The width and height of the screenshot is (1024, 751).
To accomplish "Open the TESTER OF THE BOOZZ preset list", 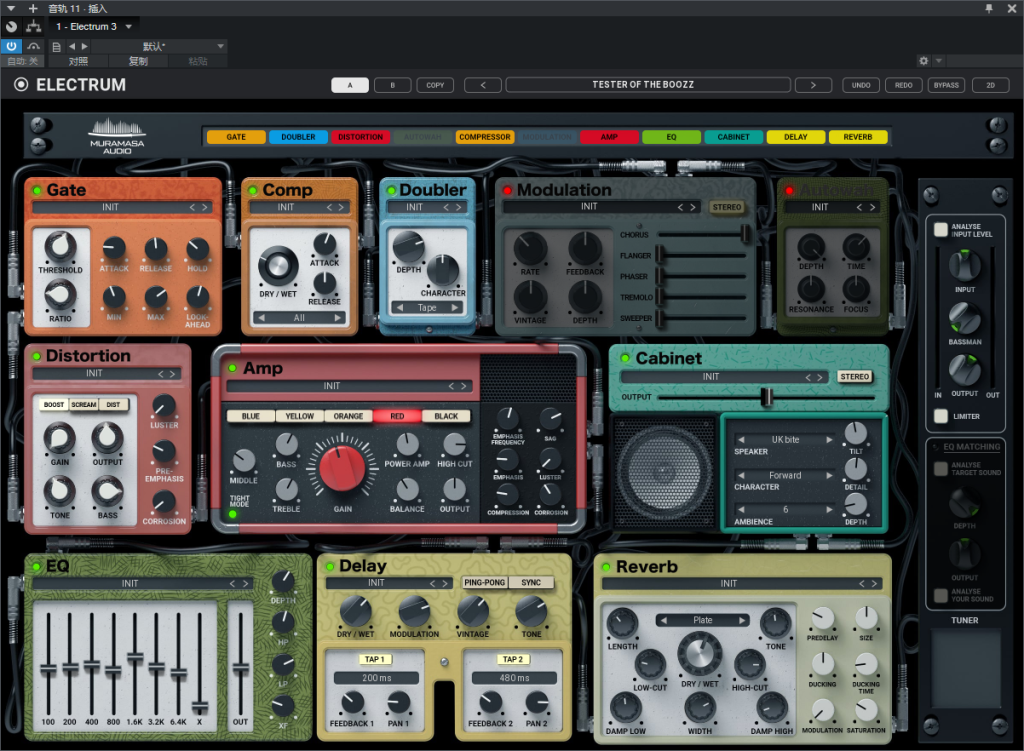I will tap(648, 85).
